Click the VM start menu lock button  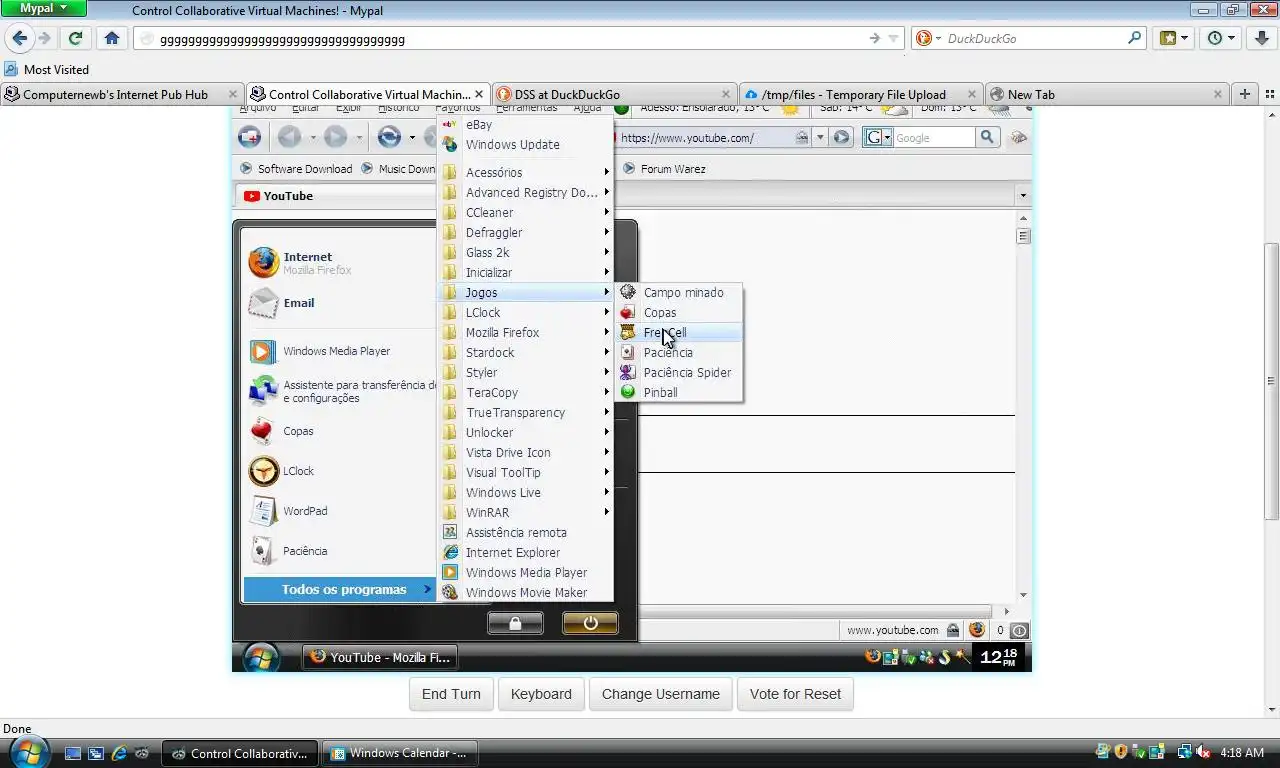(x=515, y=623)
